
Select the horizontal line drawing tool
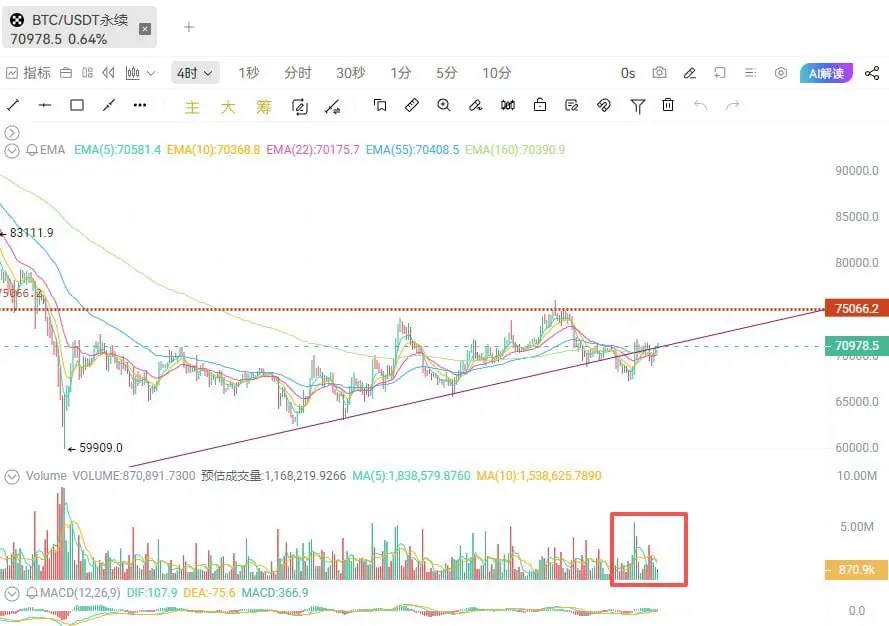[45, 105]
